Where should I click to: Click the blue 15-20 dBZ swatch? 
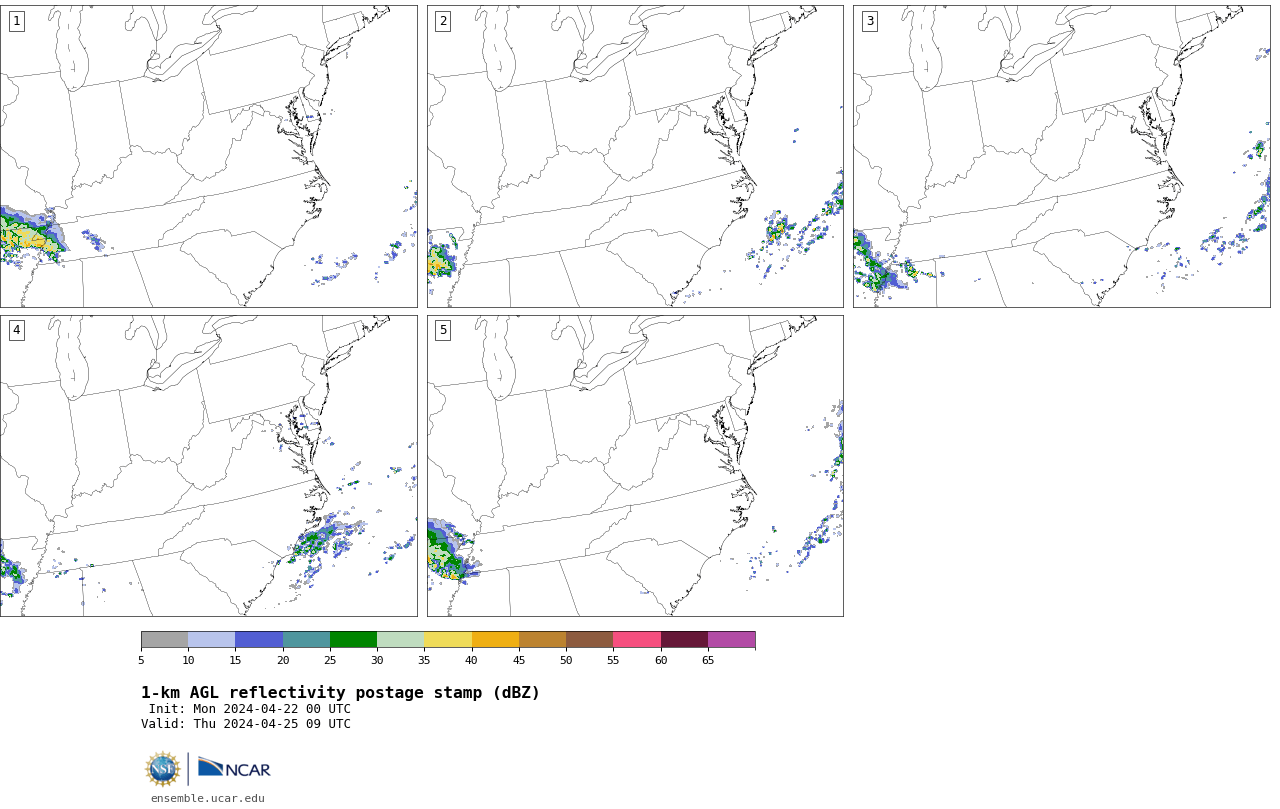click(x=259, y=640)
